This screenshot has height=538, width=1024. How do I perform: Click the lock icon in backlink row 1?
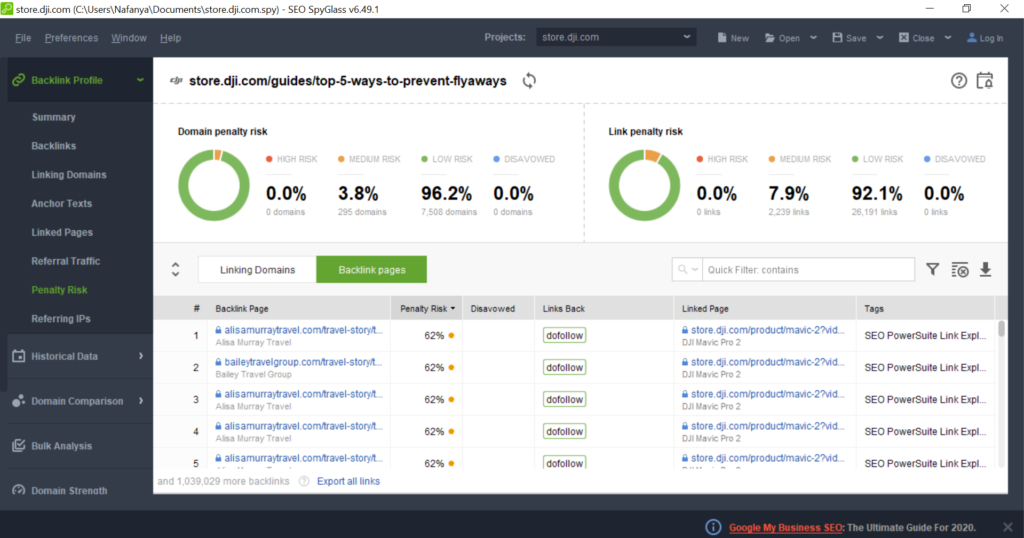click(x=218, y=330)
